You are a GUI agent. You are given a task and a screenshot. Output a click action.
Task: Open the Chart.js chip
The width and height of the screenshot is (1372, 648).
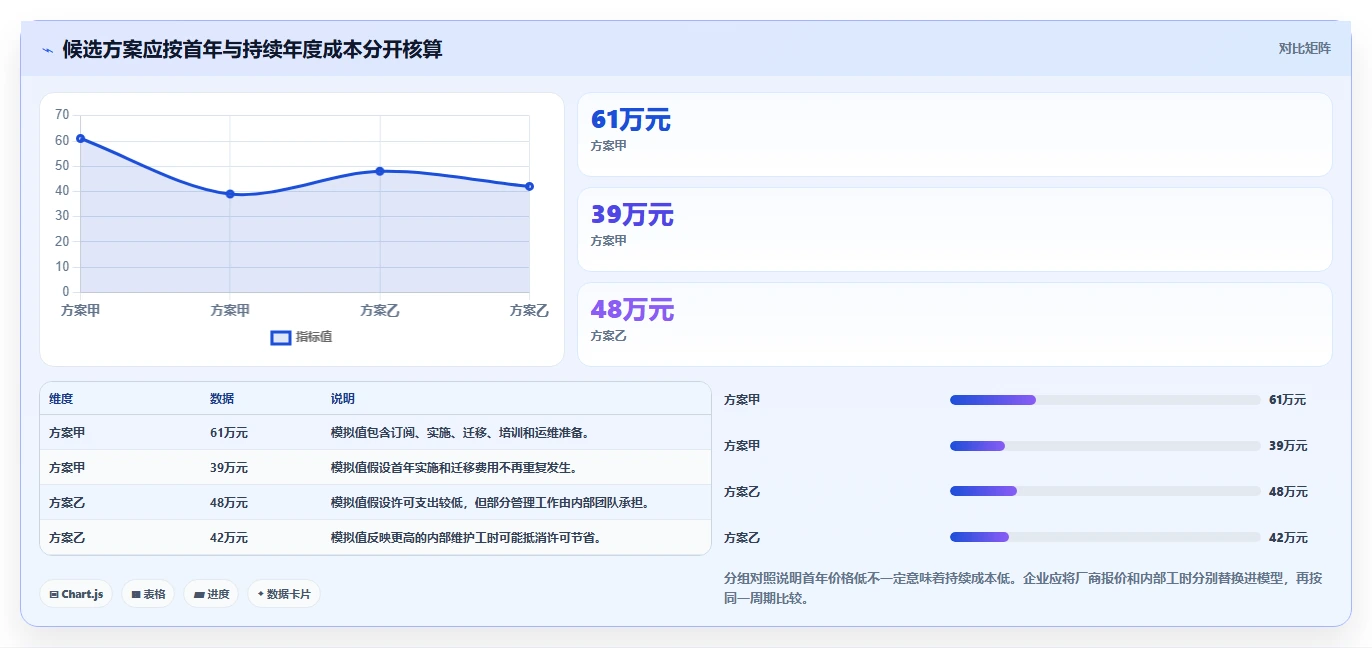click(76, 594)
